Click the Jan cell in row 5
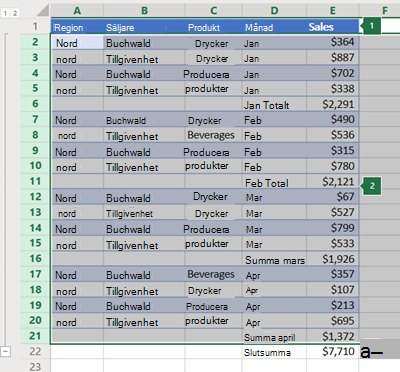 pyautogui.click(x=274, y=89)
